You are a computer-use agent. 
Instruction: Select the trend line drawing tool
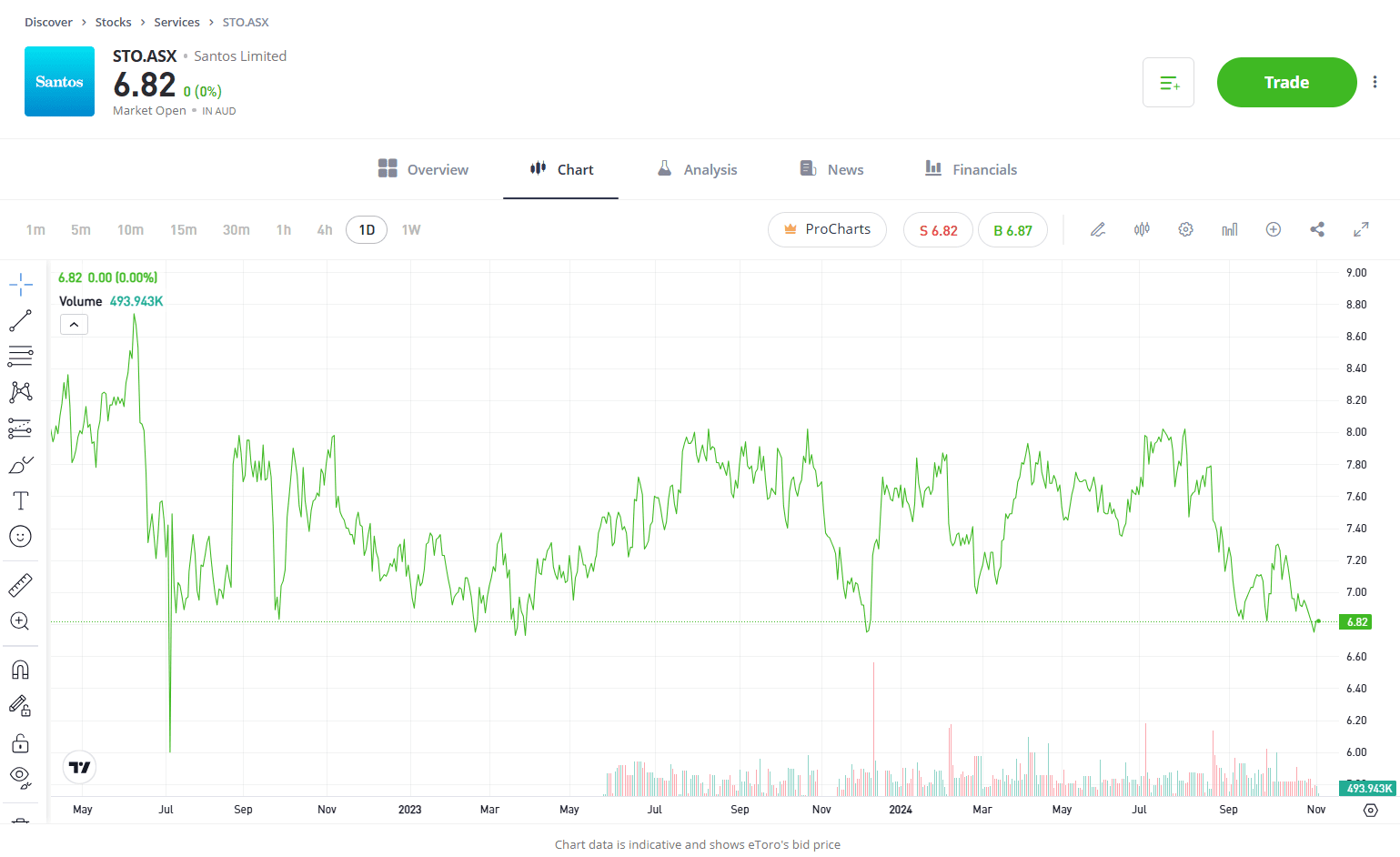tap(21, 320)
